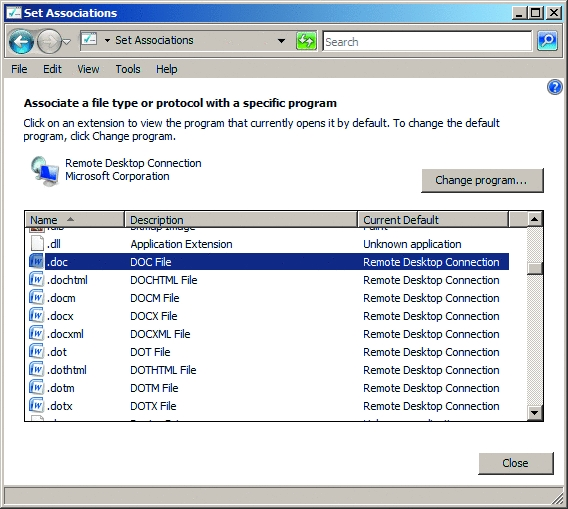Click the Close button at bottom
Image resolution: width=568 pixels, height=509 pixels.
pyautogui.click(x=516, y=463)
